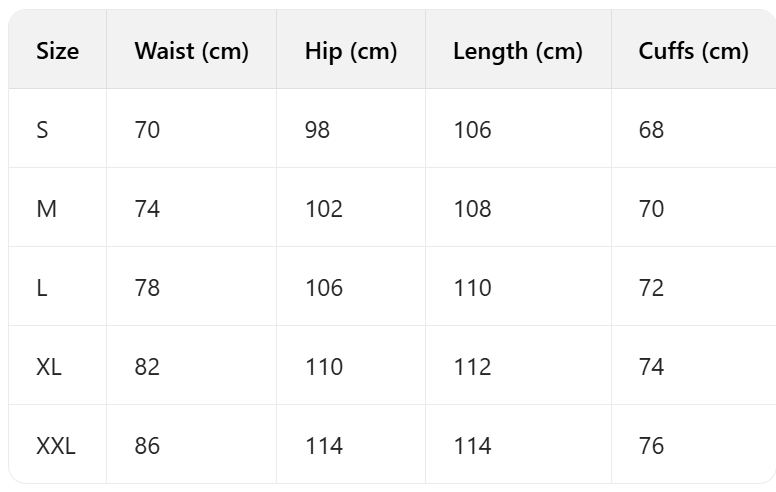
Task: Click length value 110 in L row
Action: (472, 288)
